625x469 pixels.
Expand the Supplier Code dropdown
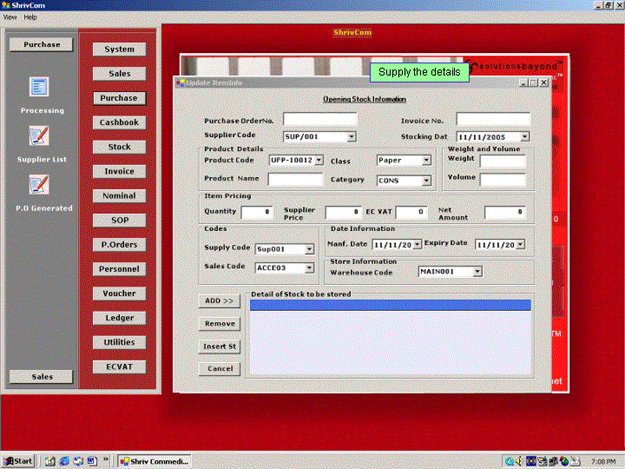351,137
